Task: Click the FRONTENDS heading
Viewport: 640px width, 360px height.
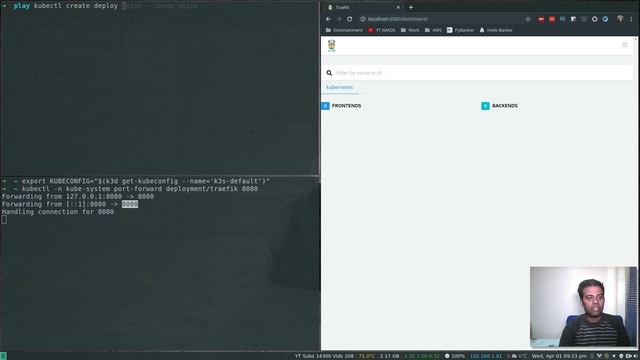Action: pyautogui.click(x=347, y=106)
